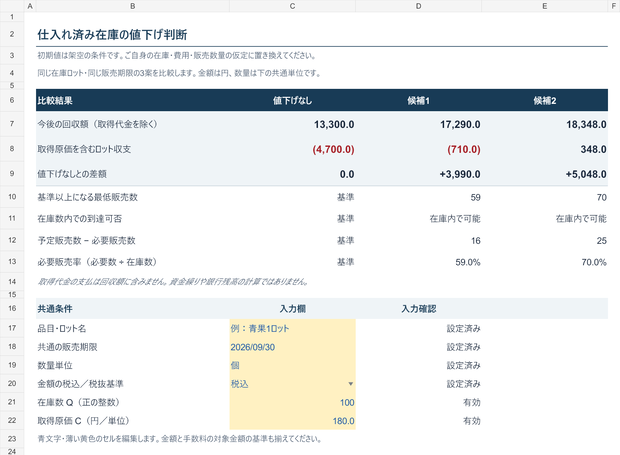Click value 70 in row 10
The height and width of the screenshot is (455, 620).
click(602, 197)
